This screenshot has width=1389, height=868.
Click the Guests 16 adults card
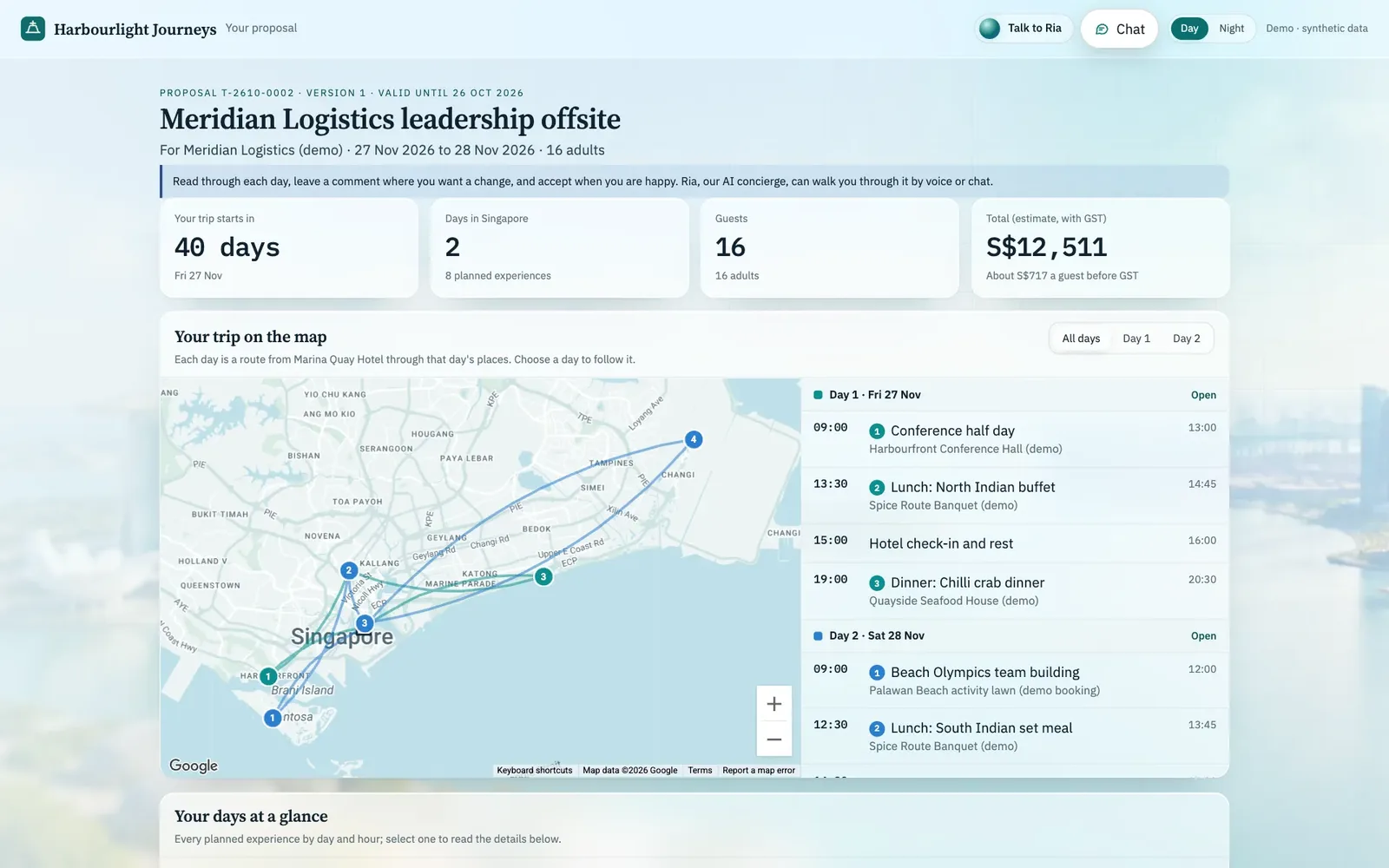[x=830, y=248]
